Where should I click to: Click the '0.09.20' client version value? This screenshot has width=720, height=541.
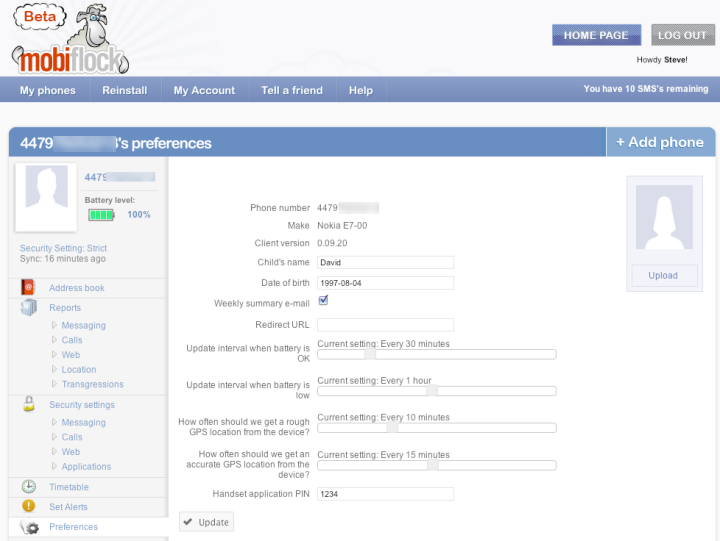coord(332,243)
